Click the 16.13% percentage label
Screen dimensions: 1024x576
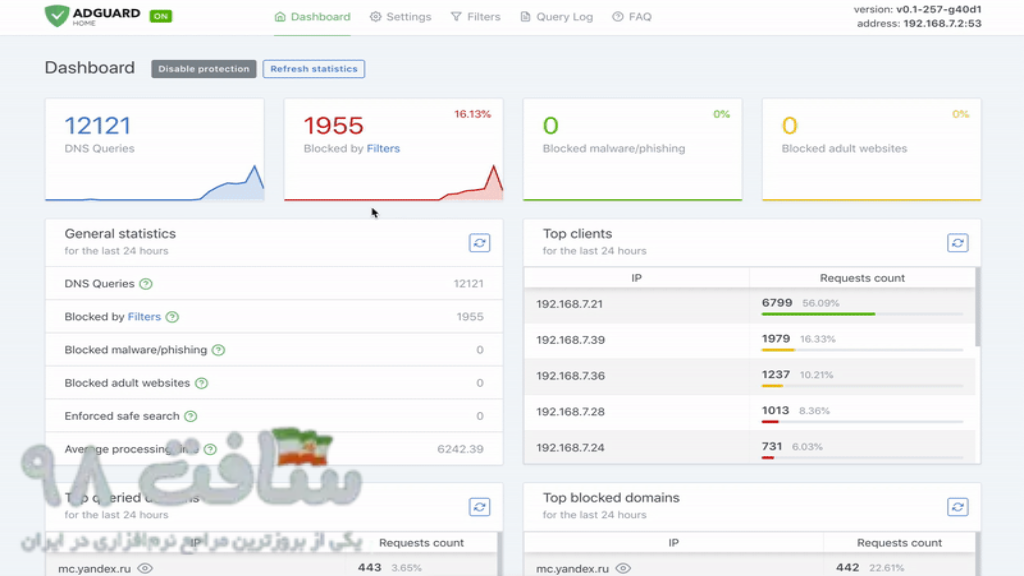(472, 114)
